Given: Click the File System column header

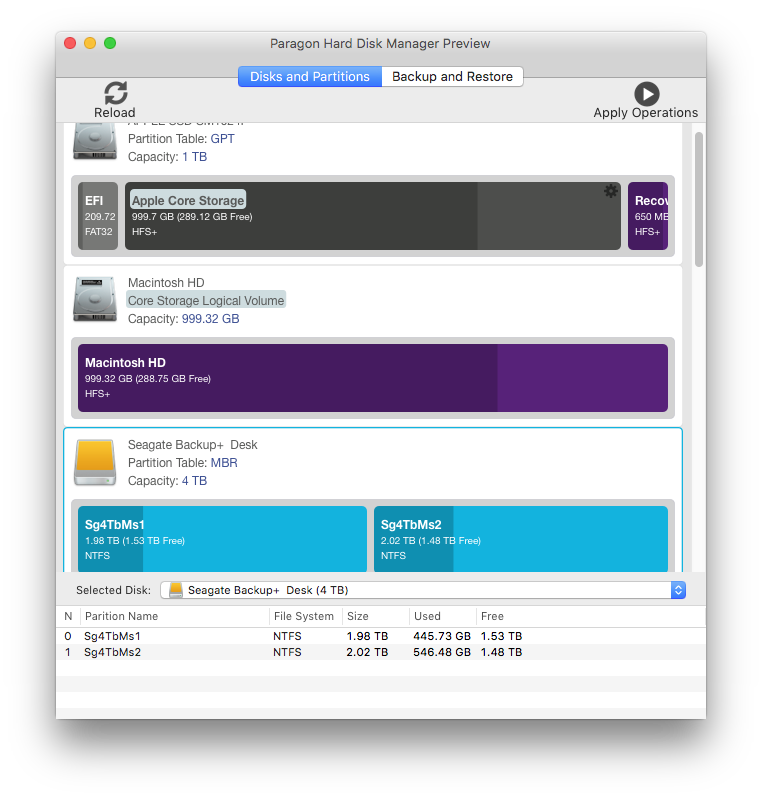Looking at the screenshot, I should (x=304, y=616).
